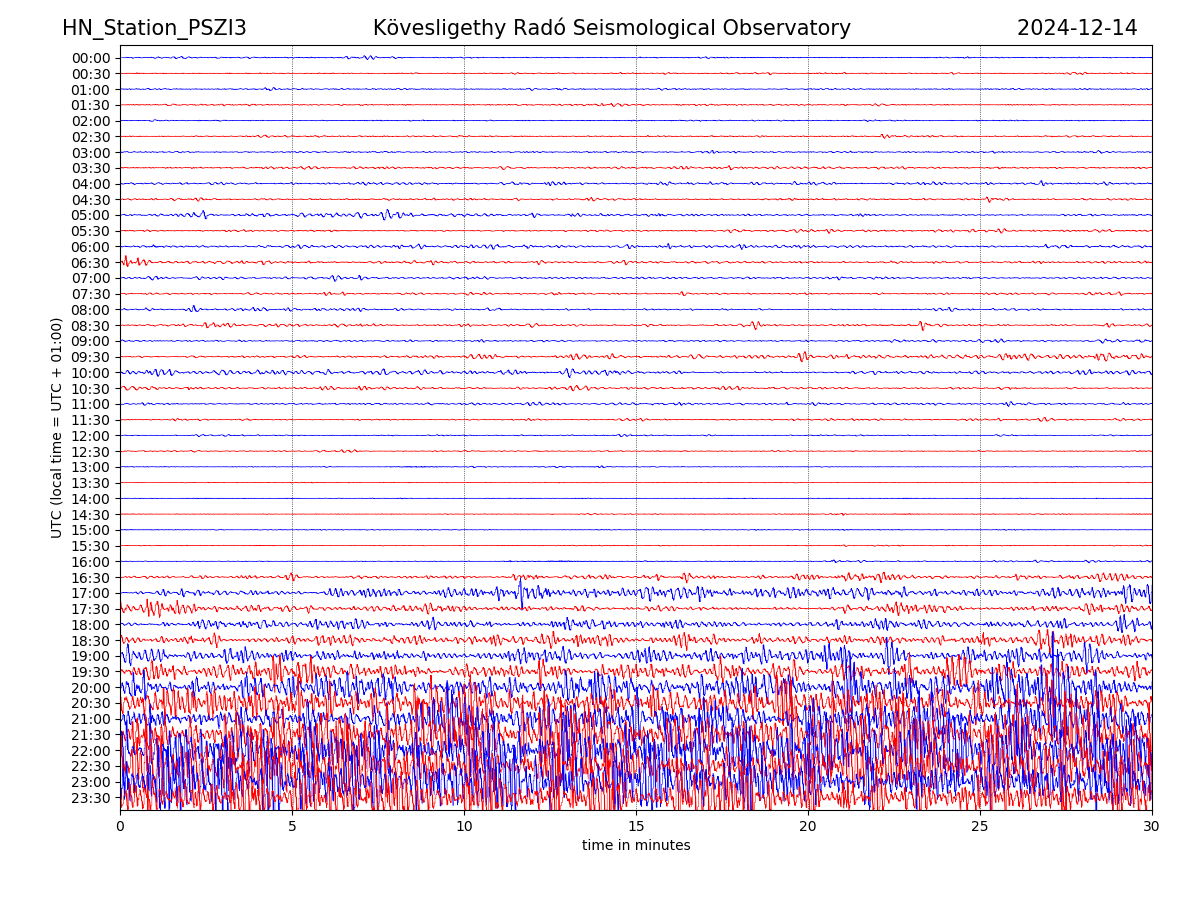Click the 08:30 trace row label
Viewport: 1200px width, 900px height.
click(91, 326)
